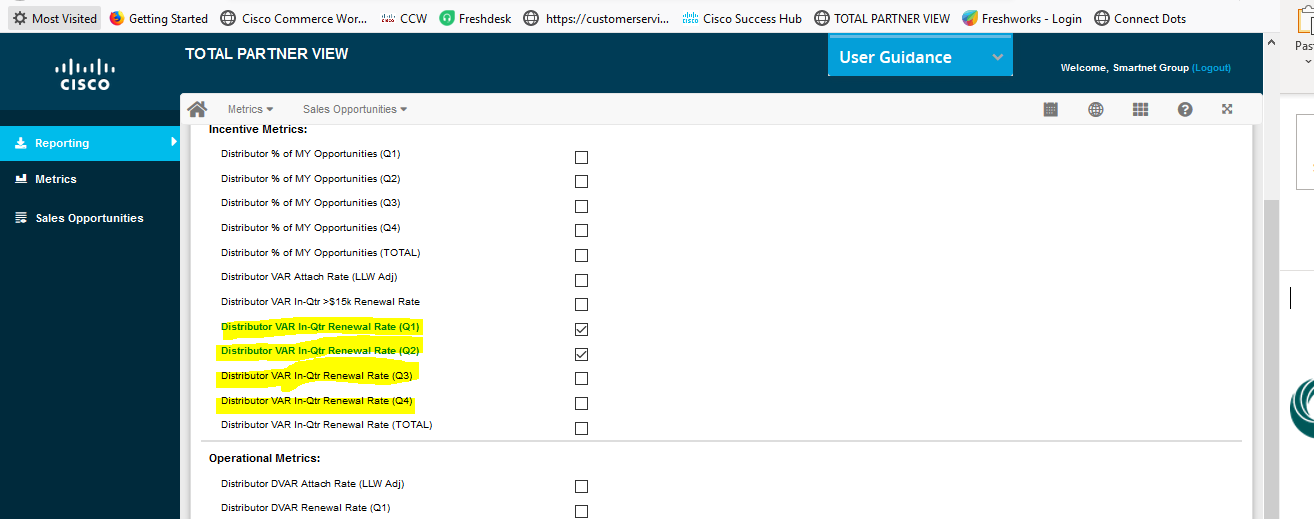Open the Sales Opportunities dropdown menu
This screenshot has width=1314, height=519.
click(x=355, y=109)
